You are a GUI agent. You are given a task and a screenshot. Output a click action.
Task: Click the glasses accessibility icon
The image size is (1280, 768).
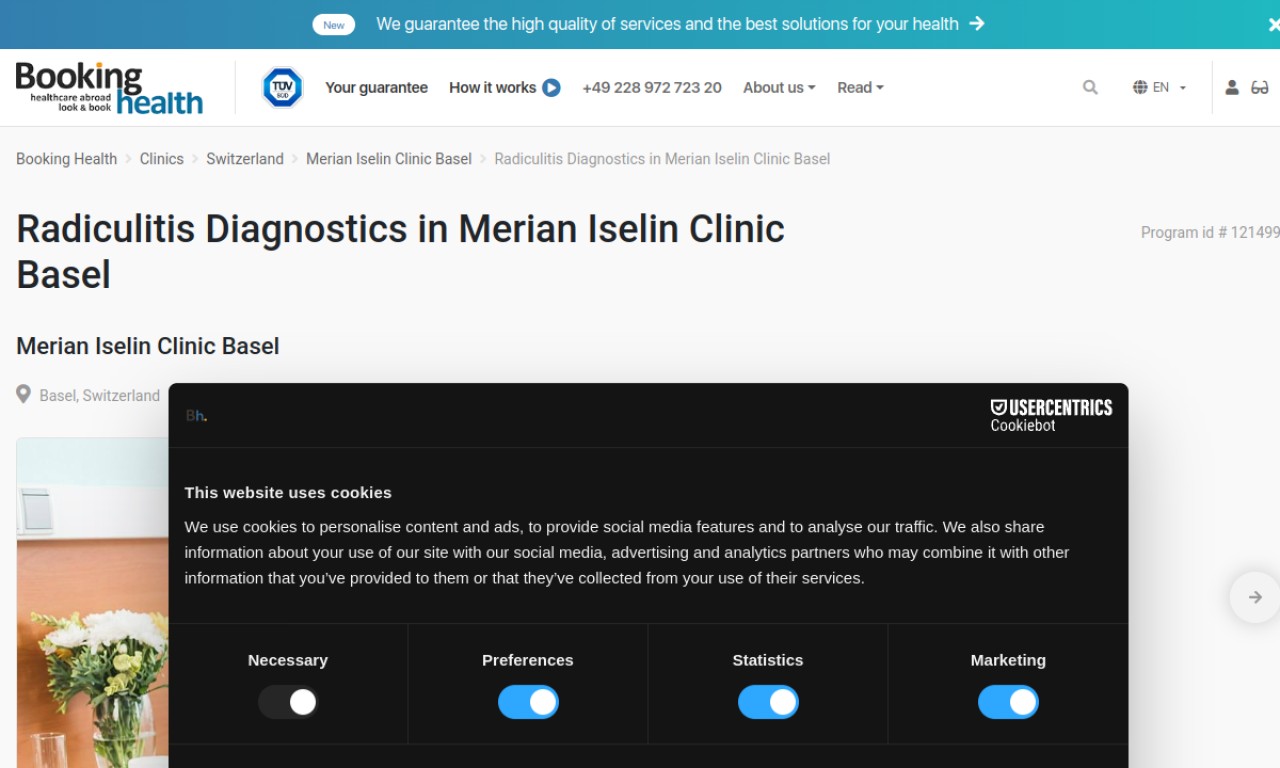(x=1260, y=88)
